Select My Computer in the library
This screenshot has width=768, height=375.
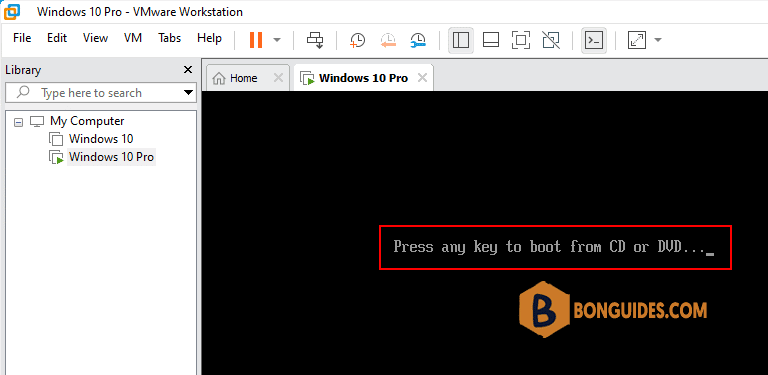click(87, 121)
